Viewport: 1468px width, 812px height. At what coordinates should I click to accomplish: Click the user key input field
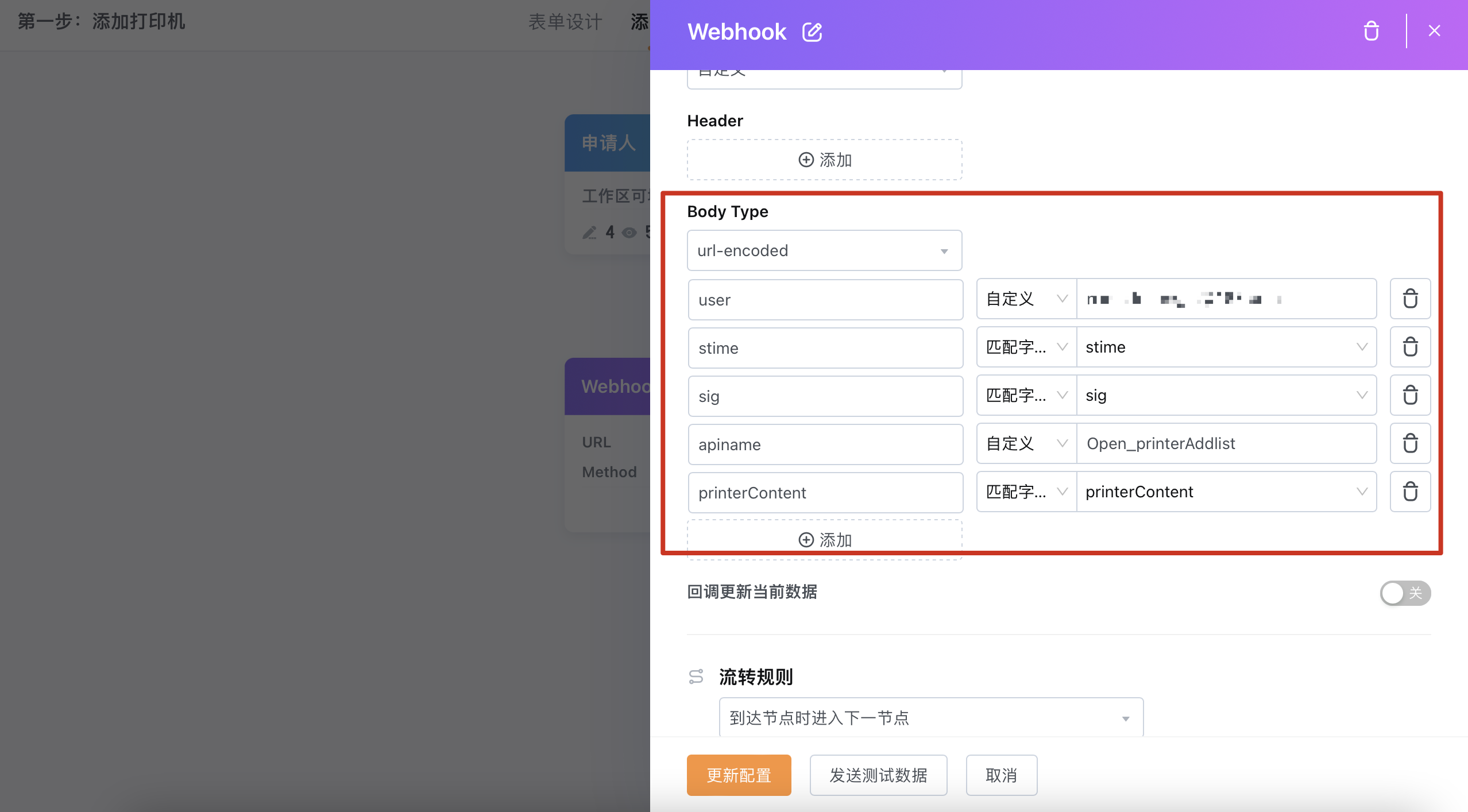[825, 300]
